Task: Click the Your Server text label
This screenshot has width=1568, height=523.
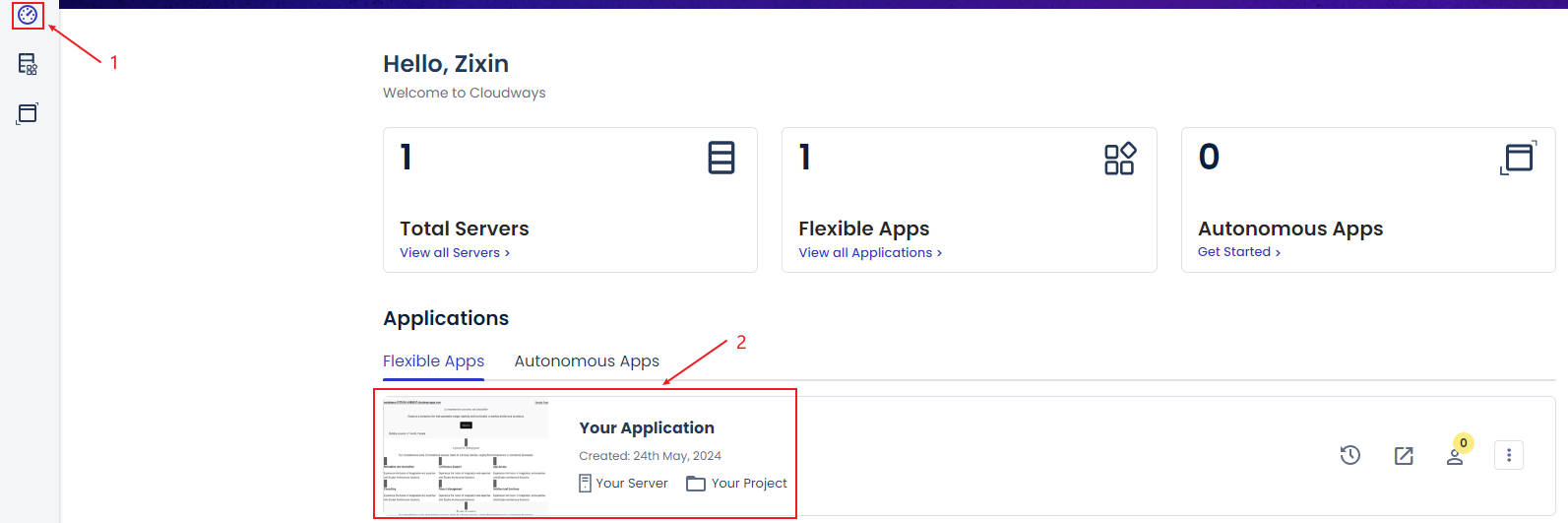Action: (x=632, y=484)
